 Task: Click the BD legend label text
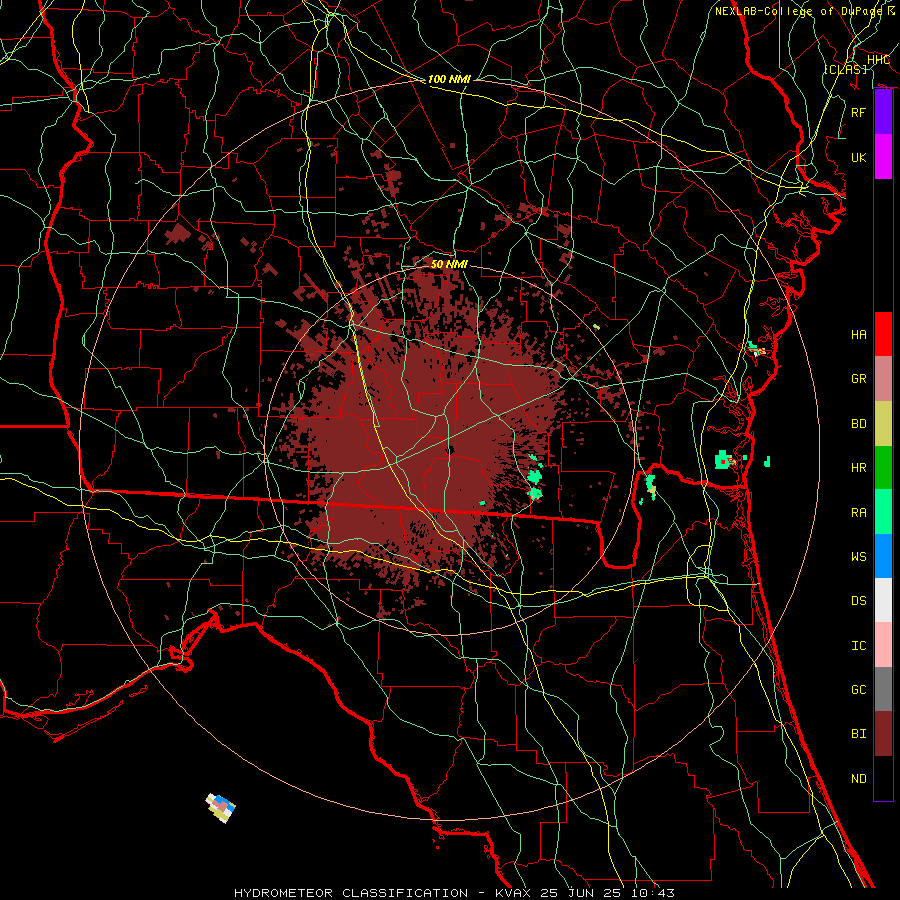858,424
